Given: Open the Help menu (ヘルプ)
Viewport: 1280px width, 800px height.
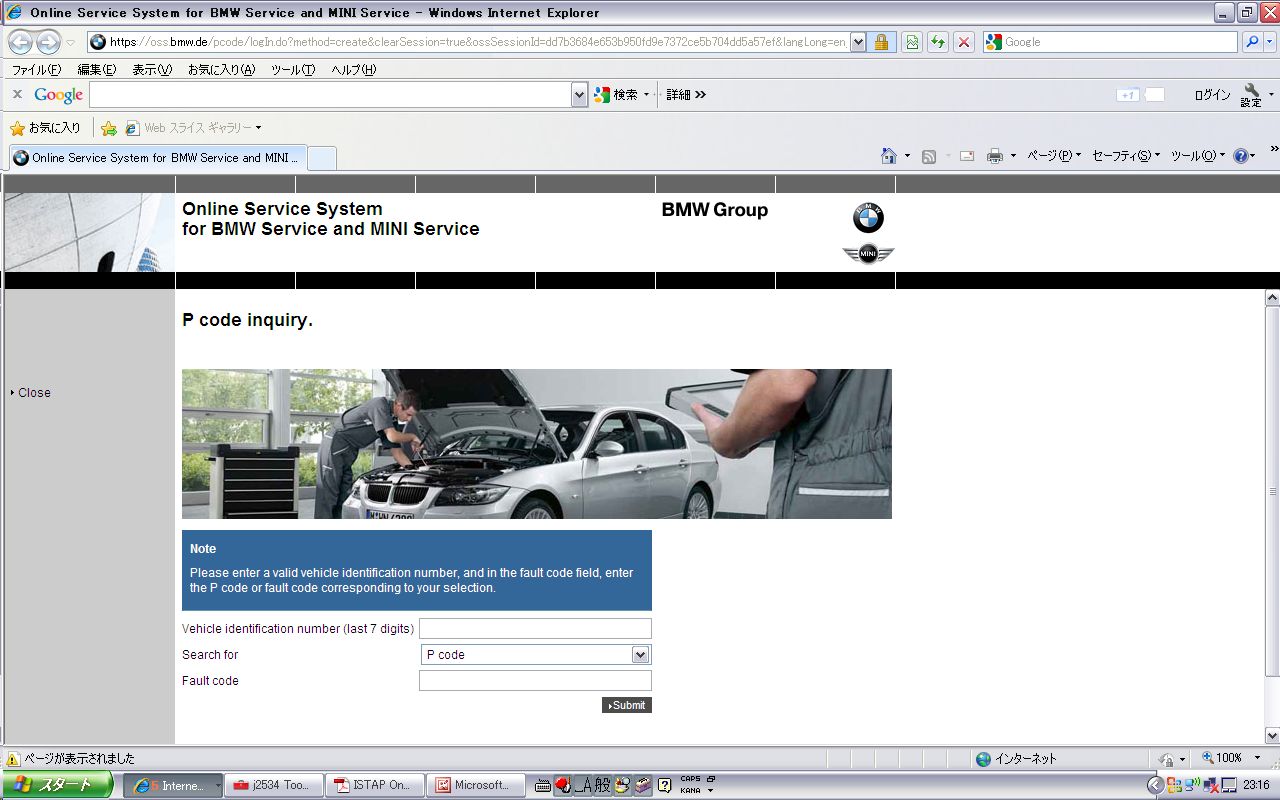Looking at the screenshot, I should click(x=354, y=70).
